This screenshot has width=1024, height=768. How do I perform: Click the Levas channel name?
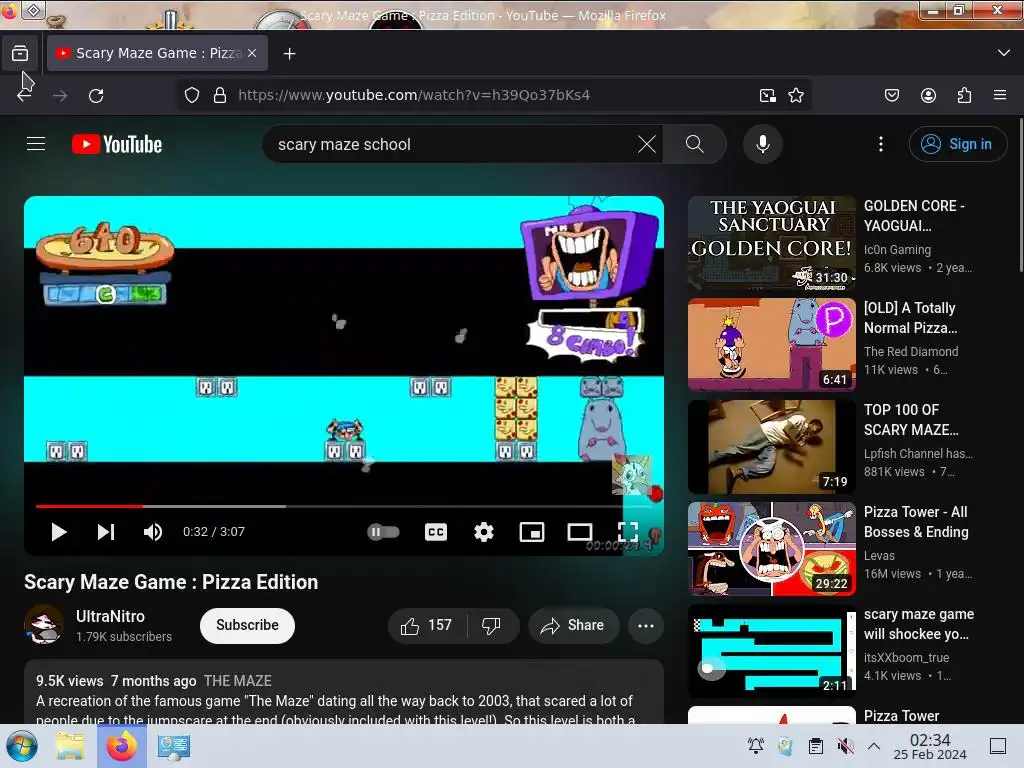[879, 556]
